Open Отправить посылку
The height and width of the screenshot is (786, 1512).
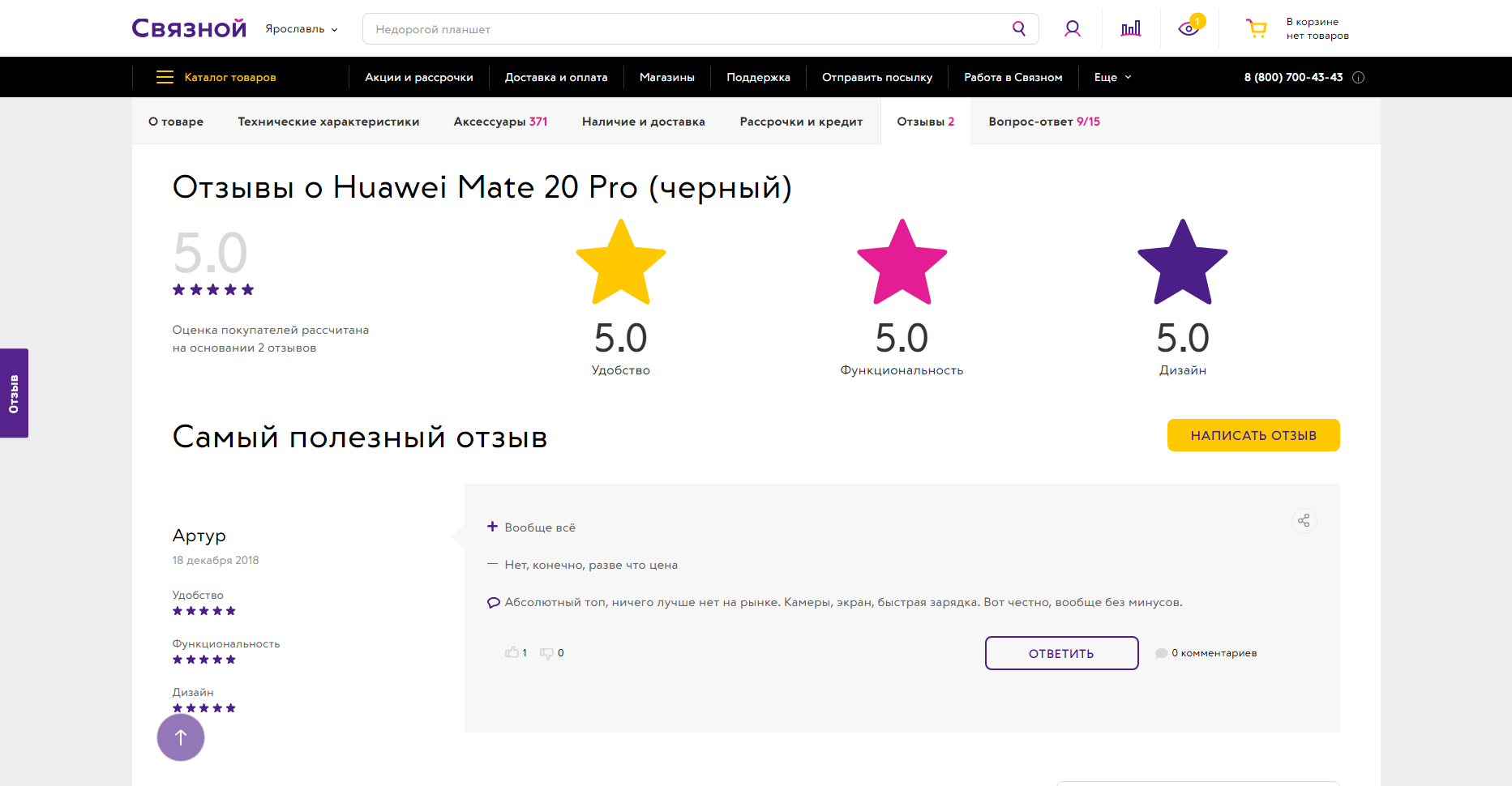point(877,77)
